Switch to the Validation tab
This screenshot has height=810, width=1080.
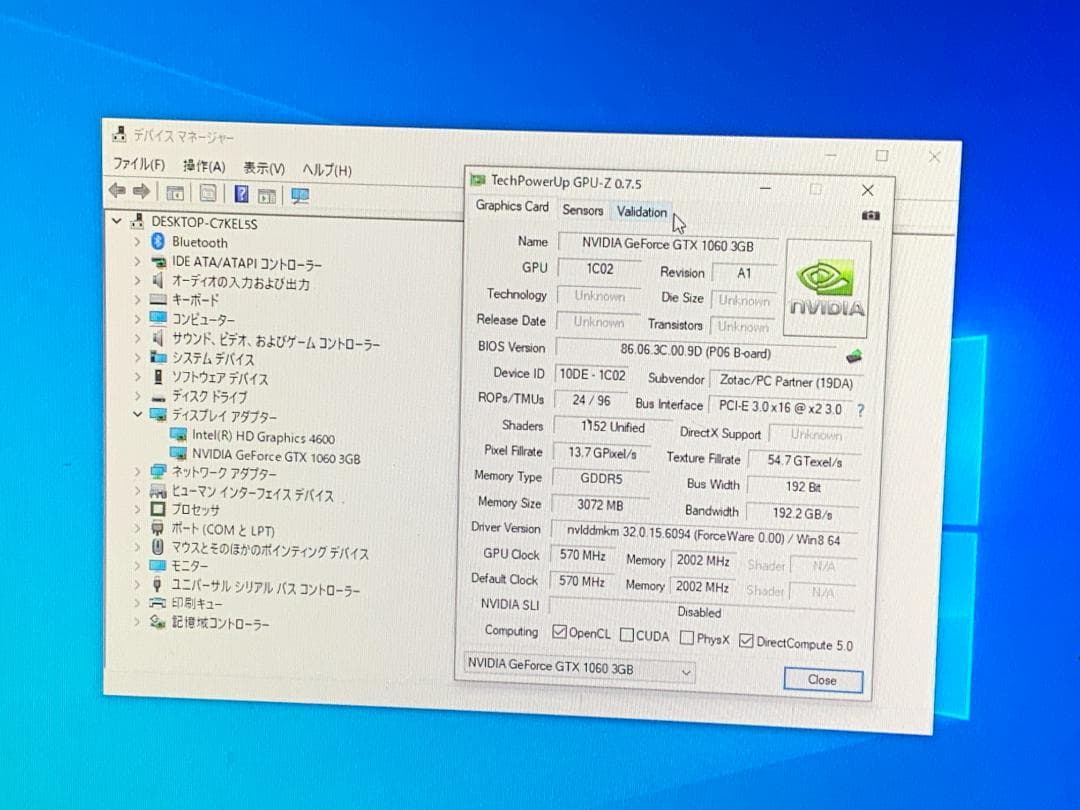pyautogui.click(x=642, y=212)
